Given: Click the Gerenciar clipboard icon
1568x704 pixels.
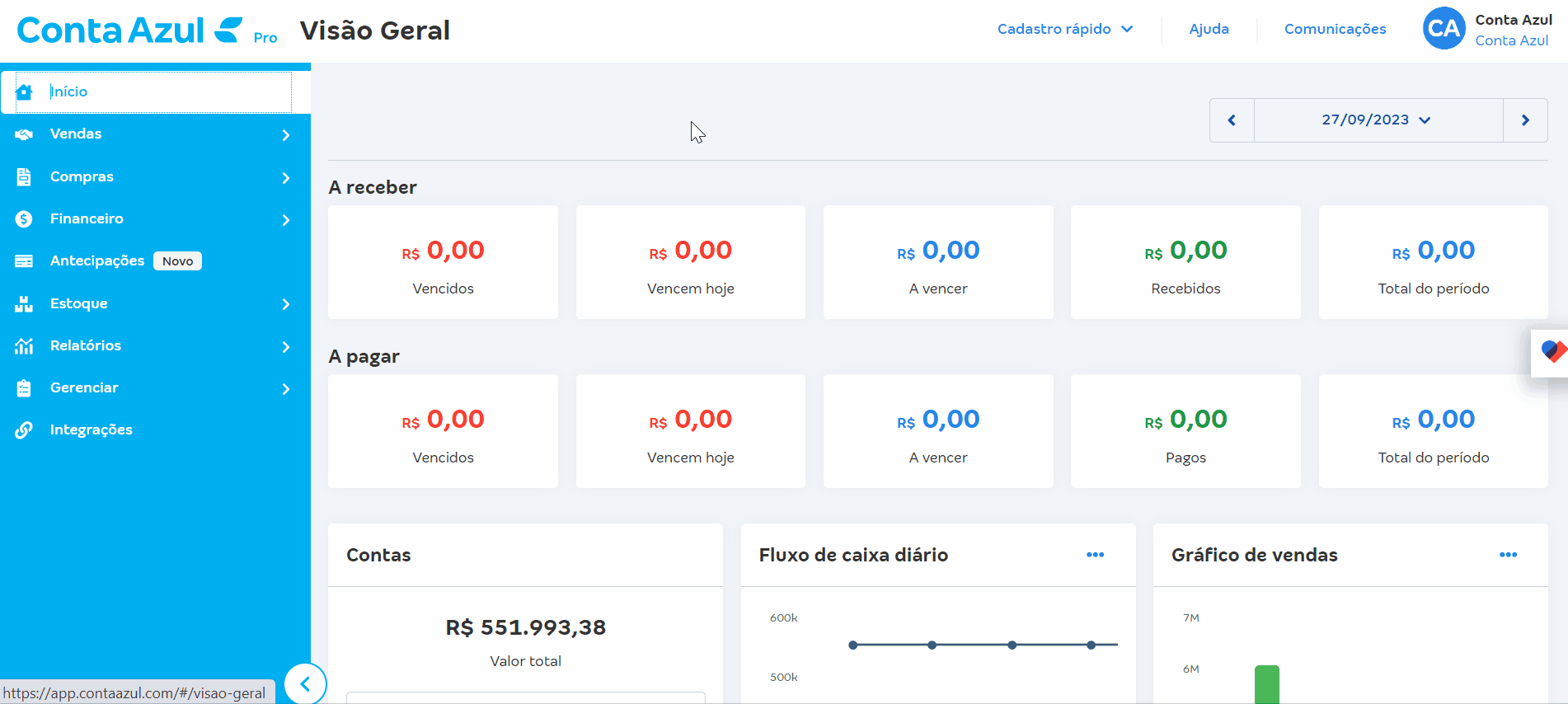Looking at the screenshot, I should point(24,388).
